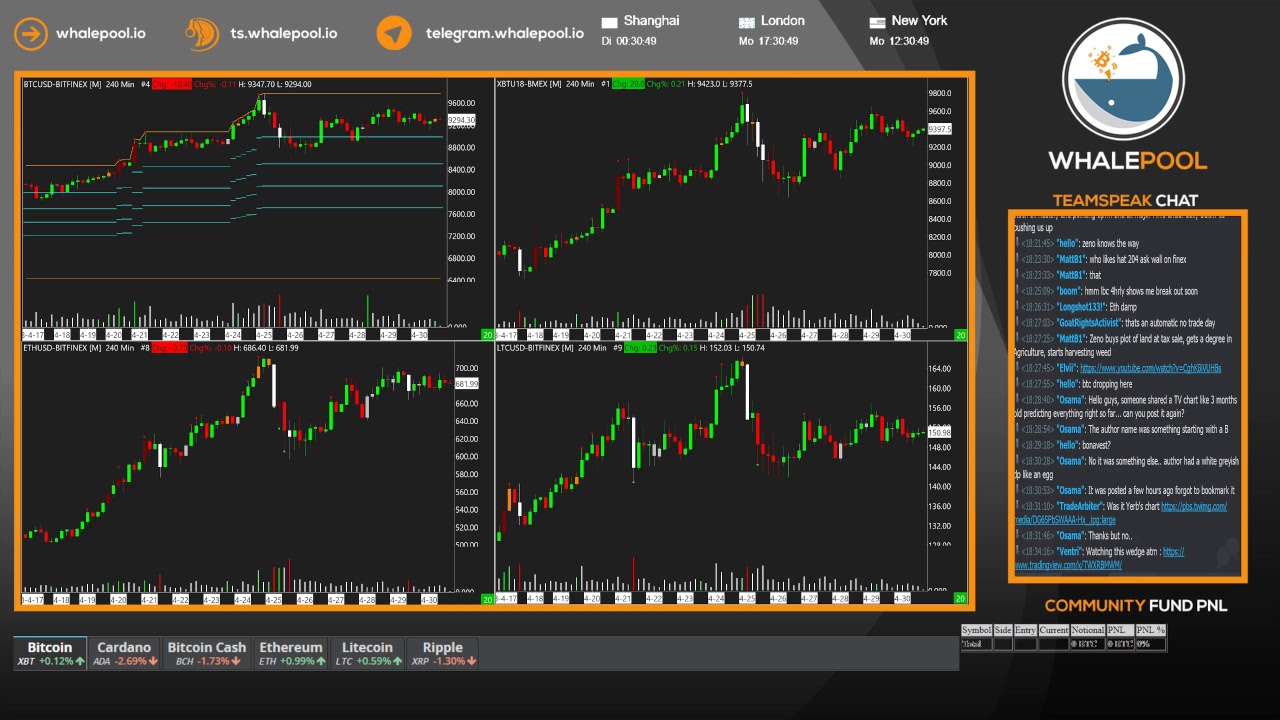
Task: Click the PNL % column header
Action: pyautogui.click(x=1150, y=630)
